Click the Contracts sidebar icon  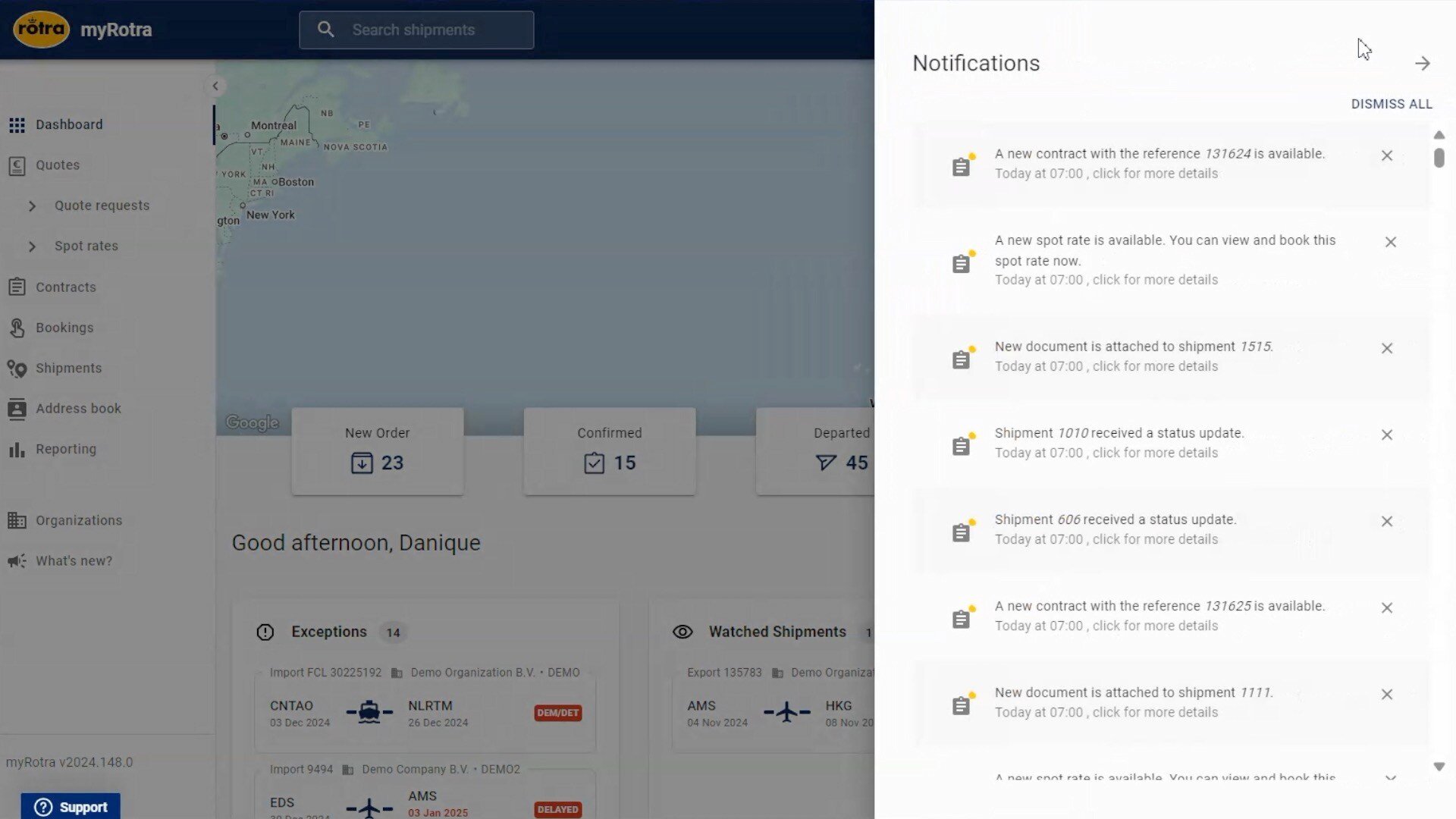[x=16, y=287]
